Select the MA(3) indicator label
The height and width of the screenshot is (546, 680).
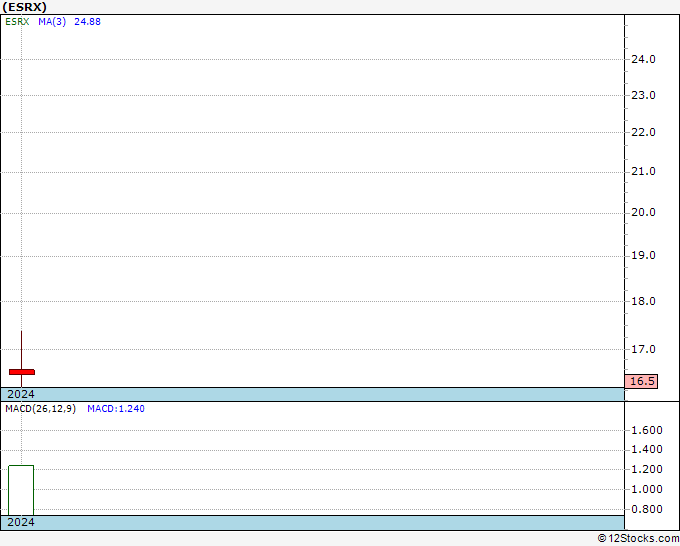(x=52, y=22)
